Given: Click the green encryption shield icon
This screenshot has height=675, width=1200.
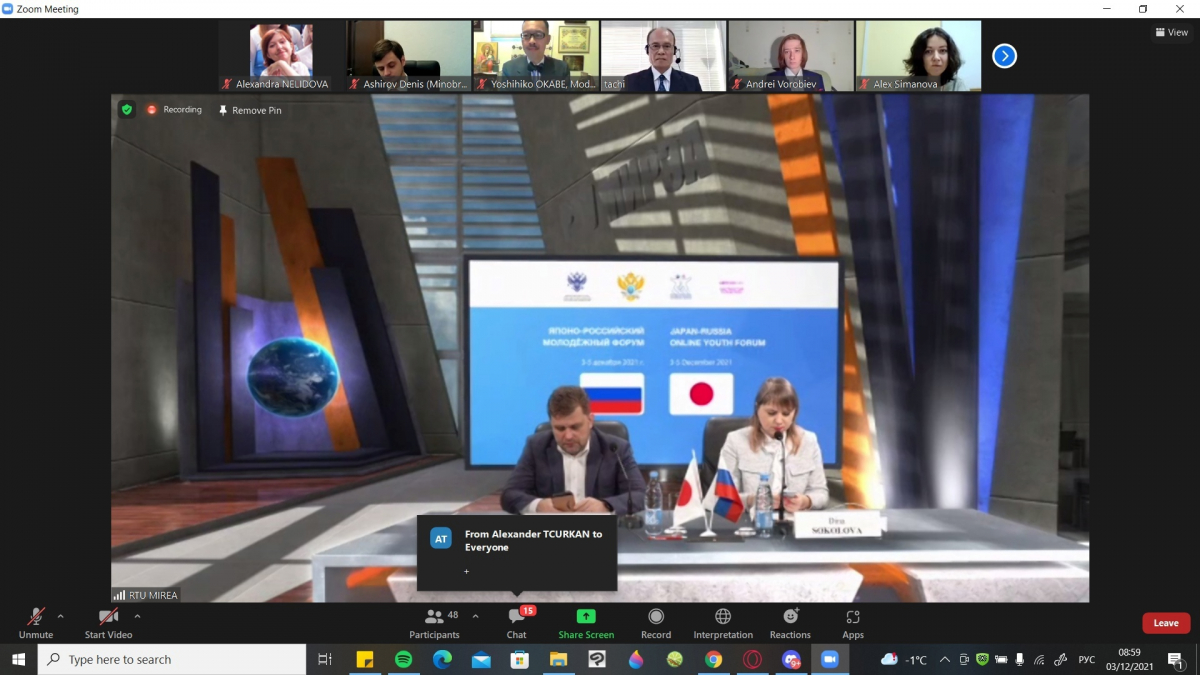Looking at the screenshot, I should [x=127, y=110].
